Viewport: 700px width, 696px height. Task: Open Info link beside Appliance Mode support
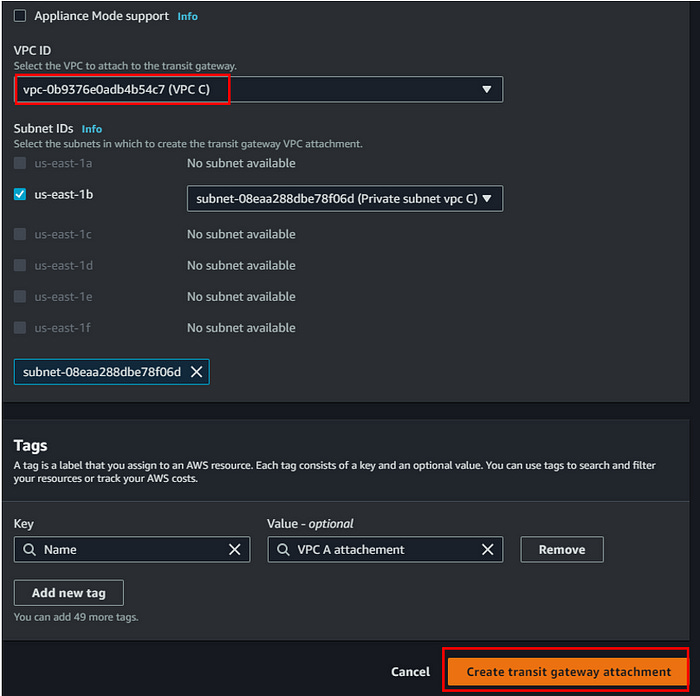[x=188, y=17]
